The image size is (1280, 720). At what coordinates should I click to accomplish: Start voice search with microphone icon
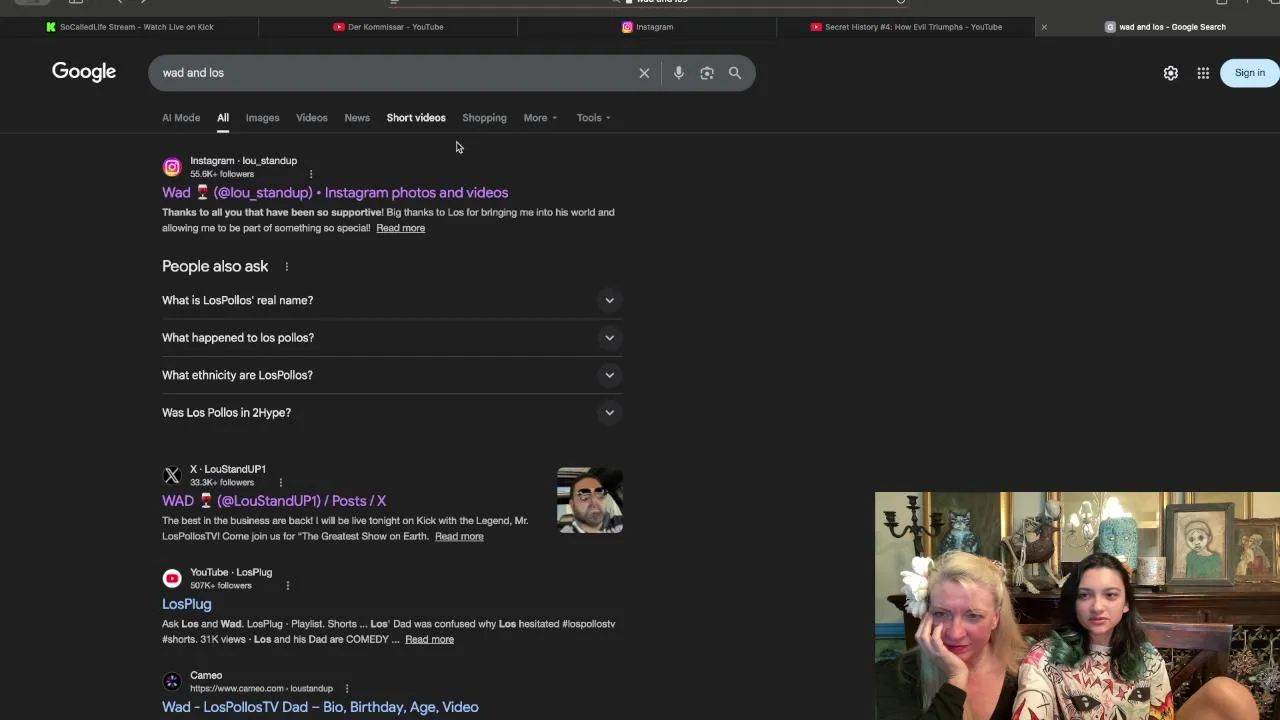coord(678,73)
